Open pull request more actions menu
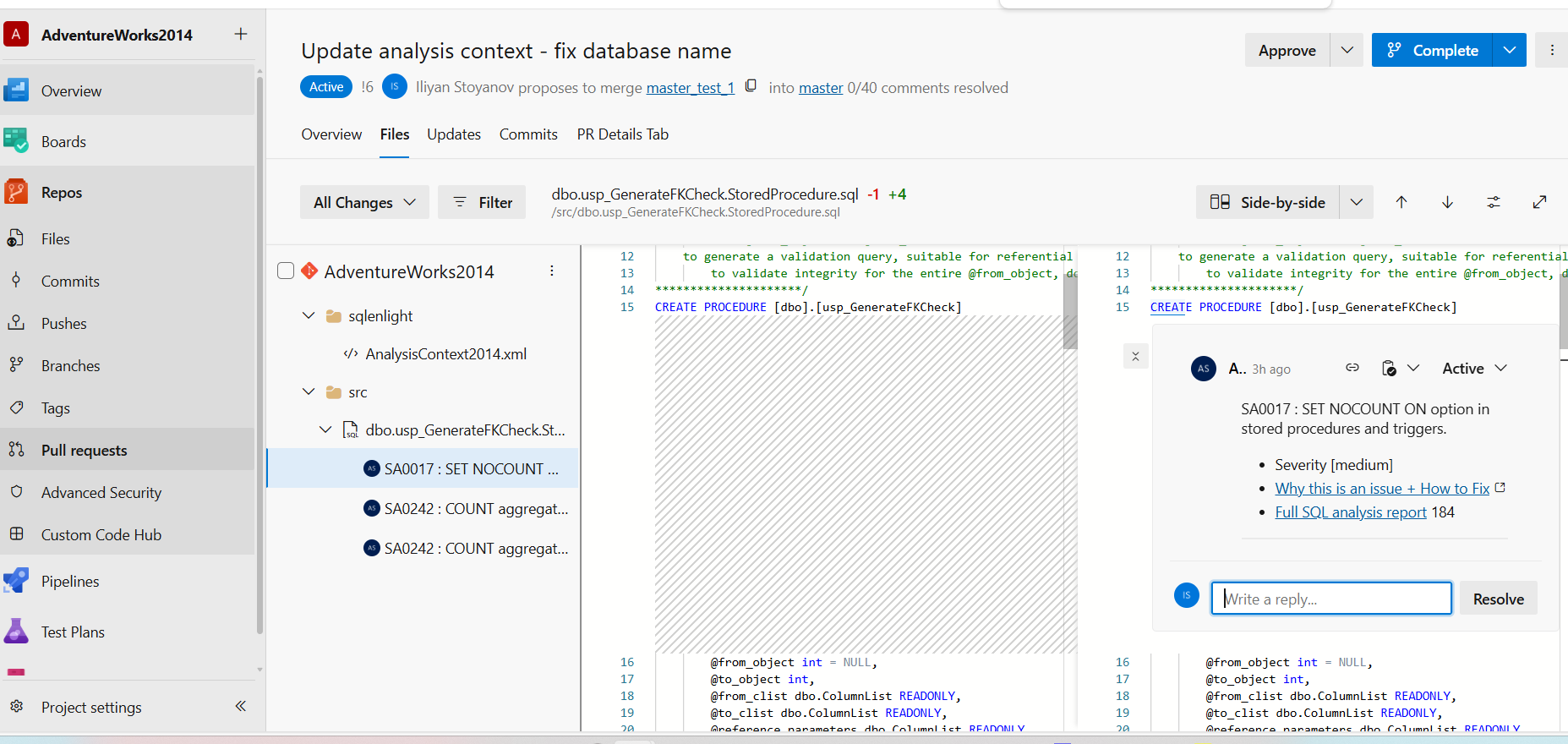The image size is (1568, 744). pyautogui.click(x=1552, y=50)
